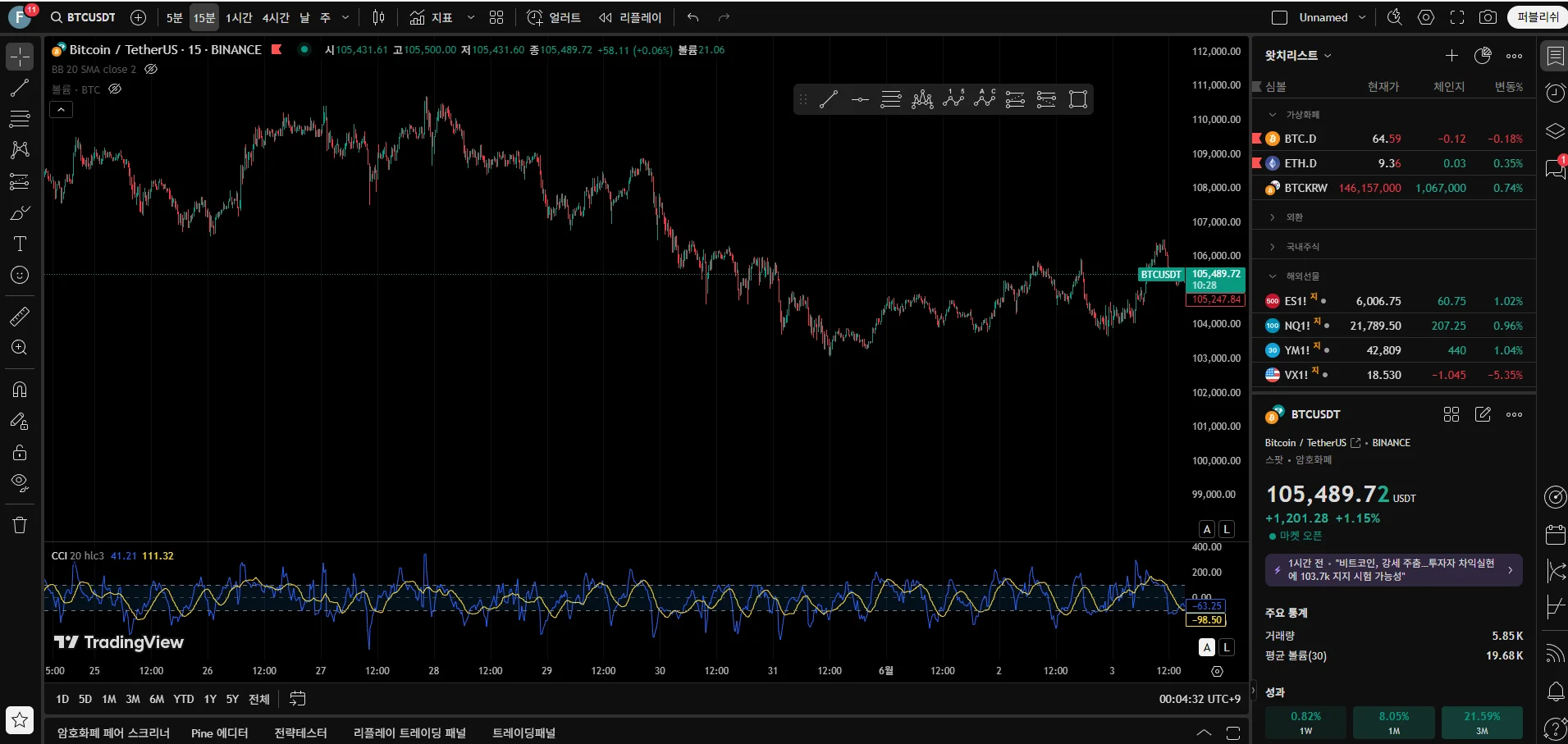Toggle visibility of BB 20 SMA indicator

(x=151, y=70)
